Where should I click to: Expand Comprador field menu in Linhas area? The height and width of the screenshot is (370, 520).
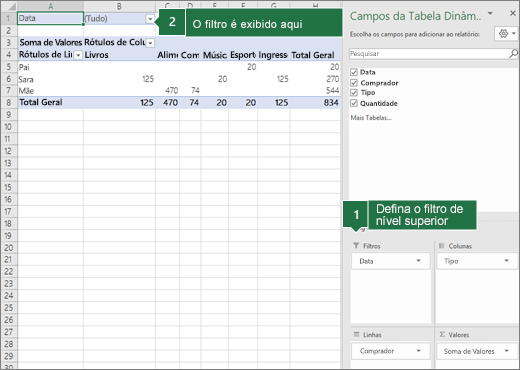click(419, 351)
